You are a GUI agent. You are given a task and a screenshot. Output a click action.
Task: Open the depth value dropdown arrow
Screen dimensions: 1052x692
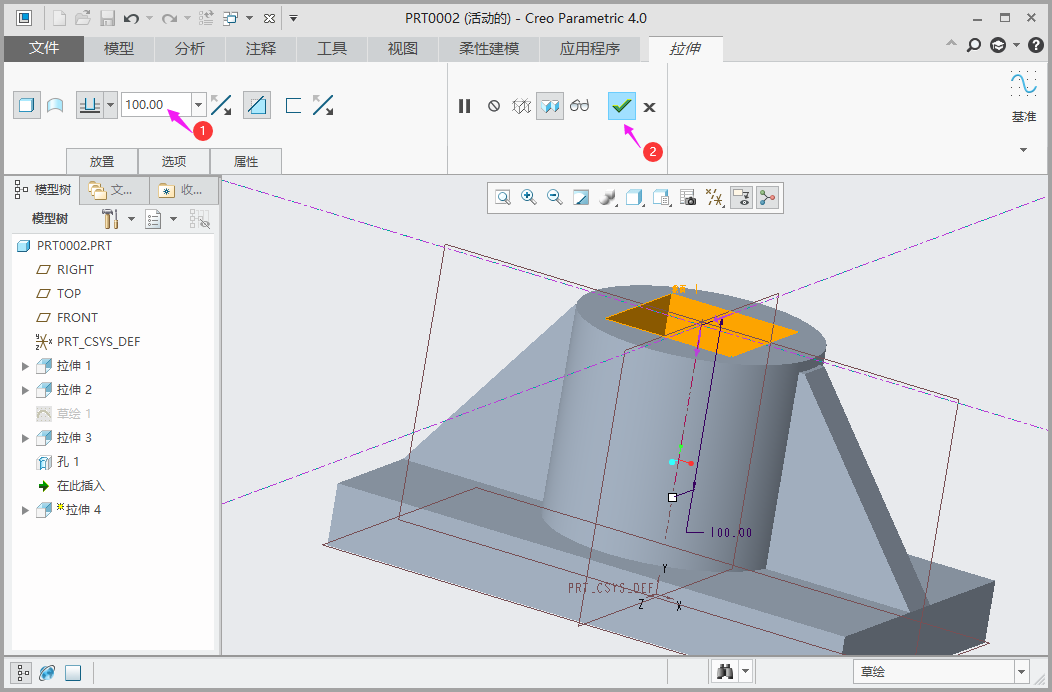click(199, 105)
